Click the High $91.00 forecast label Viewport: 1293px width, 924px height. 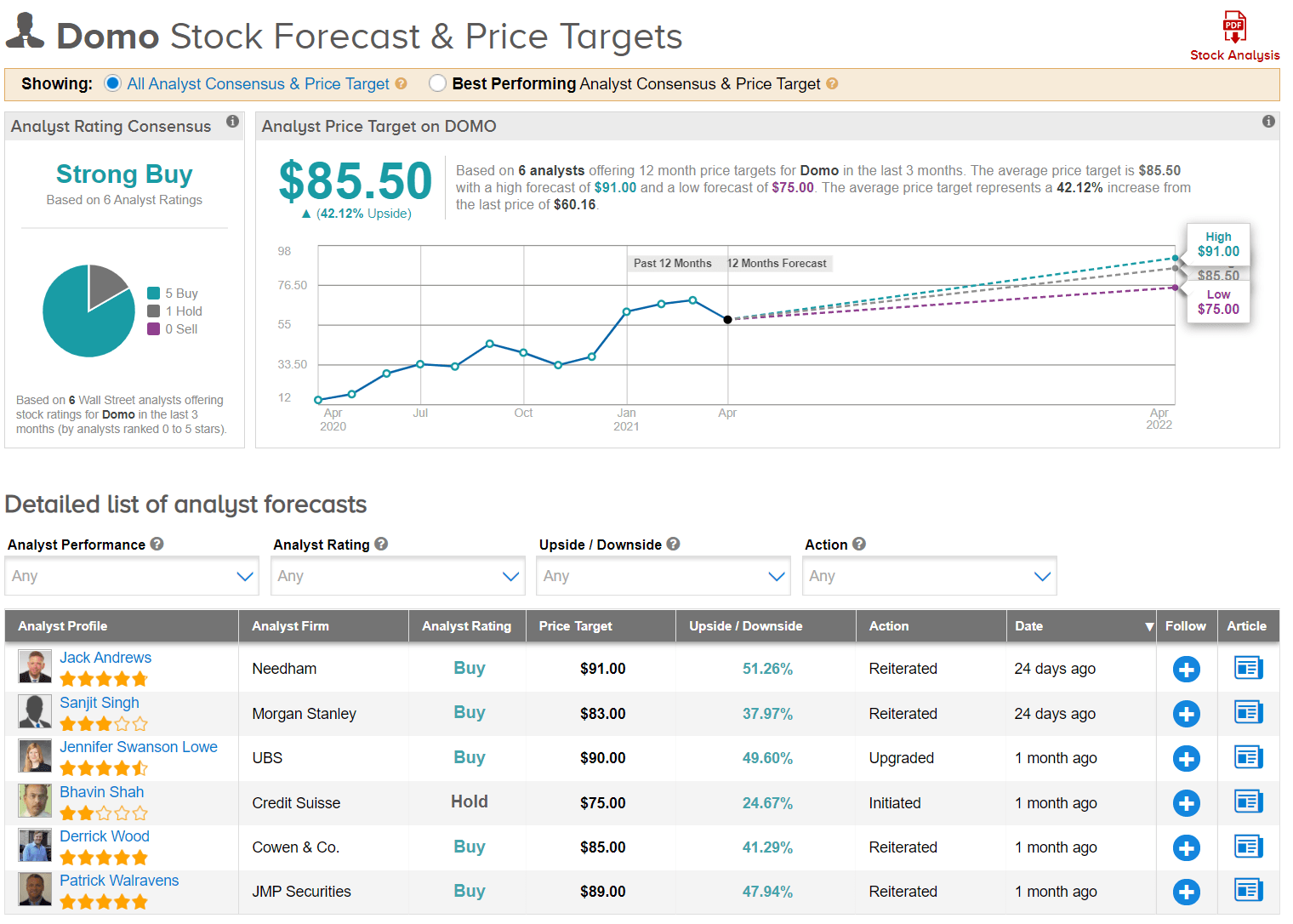[1218, 244]
